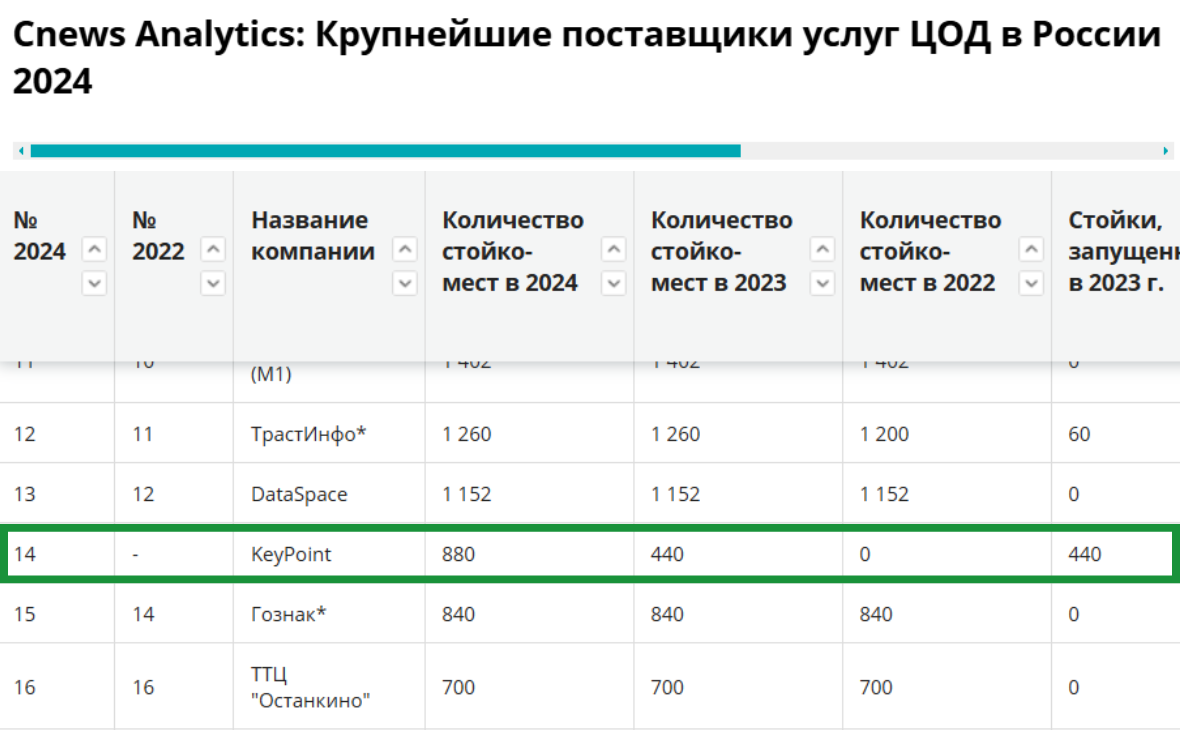Viewport: 1180px width, 730px height.
Task: Click Количество стойко-мест в 2024 header
Action: (512, 251)
